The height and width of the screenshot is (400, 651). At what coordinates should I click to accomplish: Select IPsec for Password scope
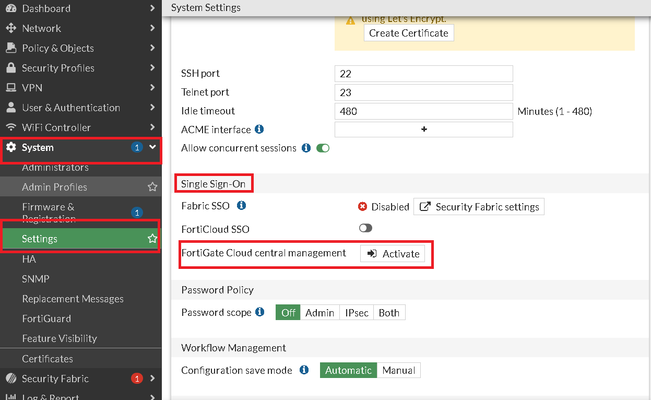point(356,313)
